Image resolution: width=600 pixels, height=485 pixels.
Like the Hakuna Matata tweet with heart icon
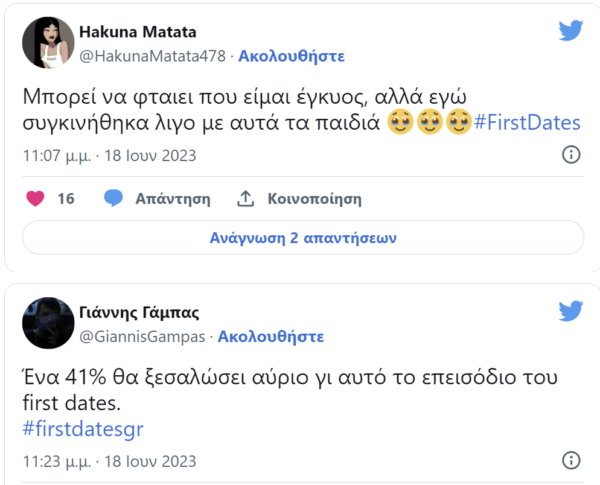35,199
